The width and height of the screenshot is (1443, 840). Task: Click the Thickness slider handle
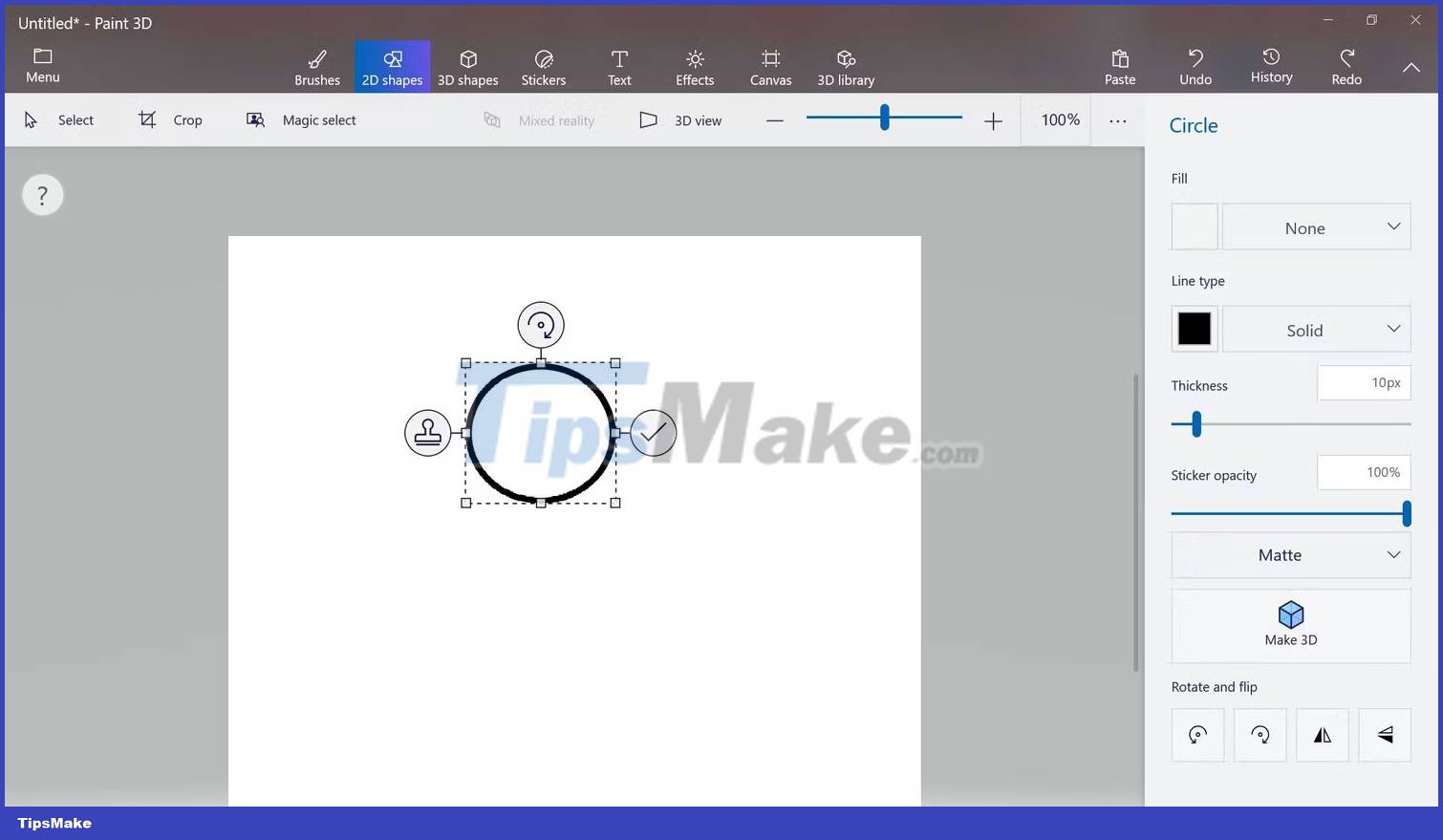pos(1196,423)
